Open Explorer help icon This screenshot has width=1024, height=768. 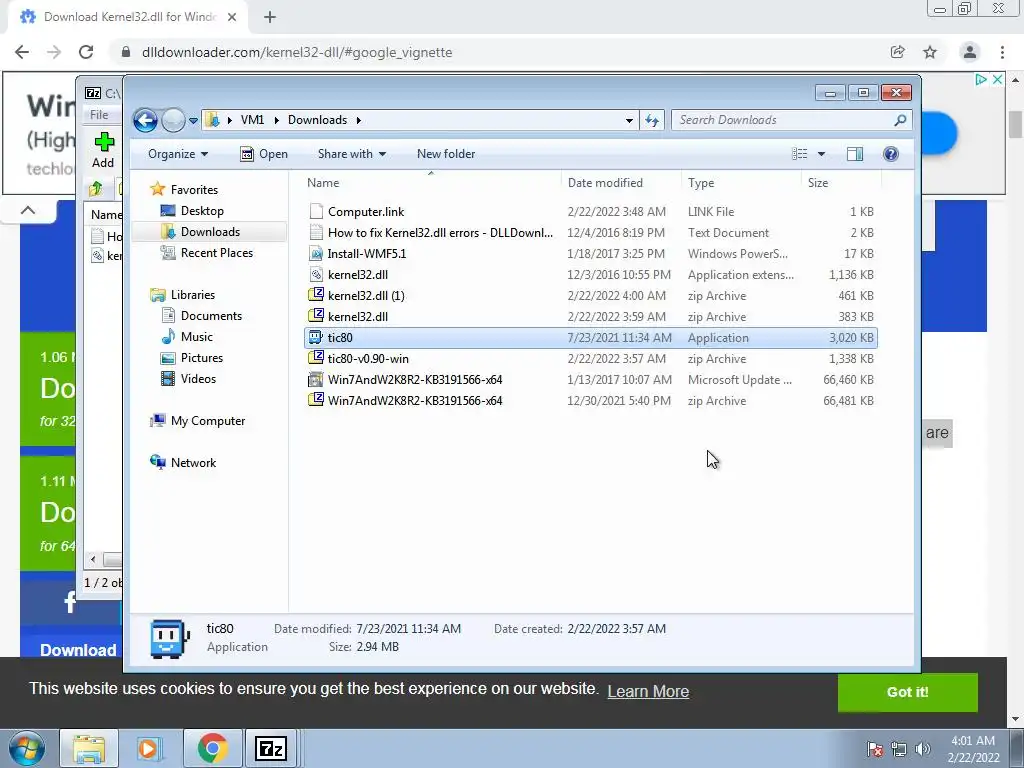coord(891,154)
